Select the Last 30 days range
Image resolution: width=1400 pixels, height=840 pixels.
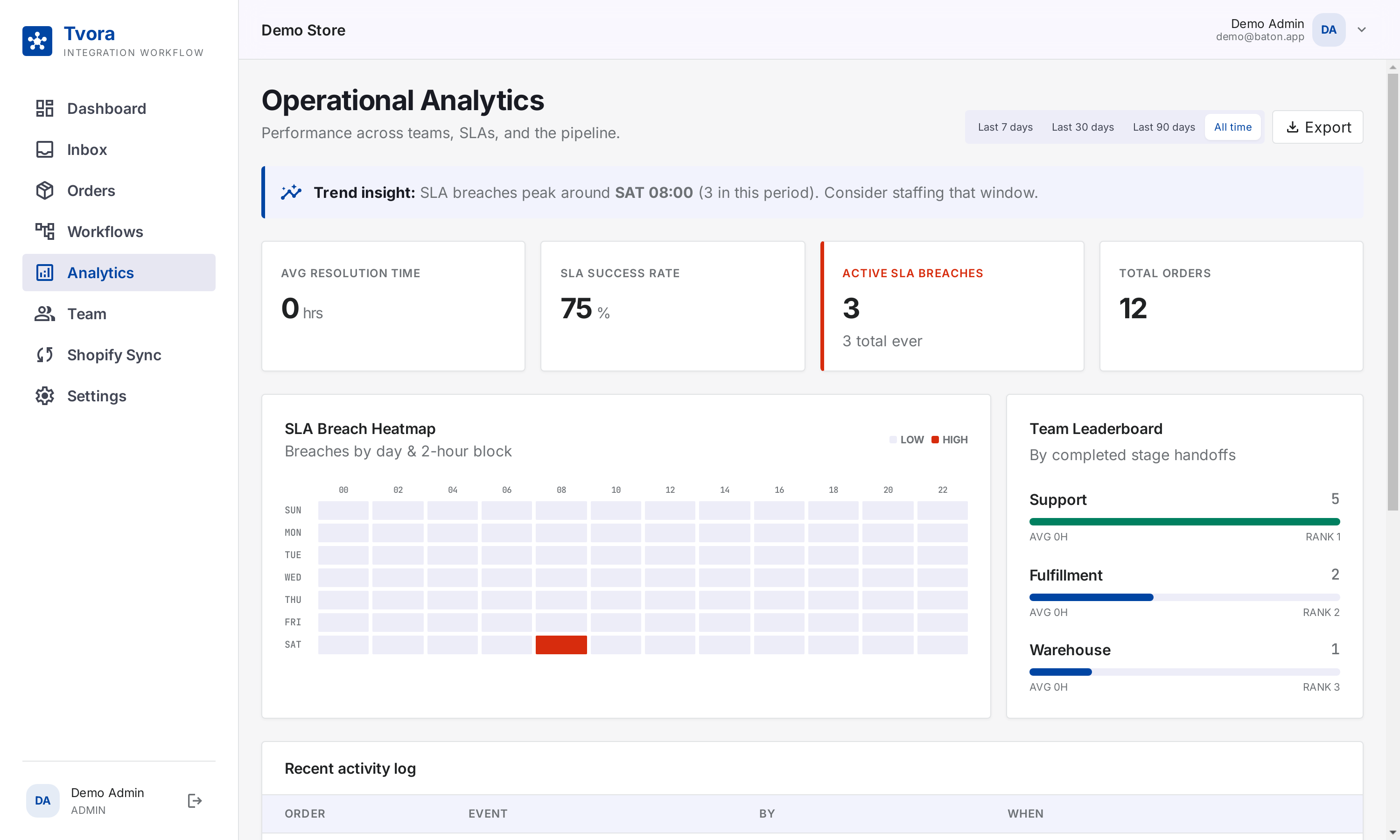tap(1083, 127)
